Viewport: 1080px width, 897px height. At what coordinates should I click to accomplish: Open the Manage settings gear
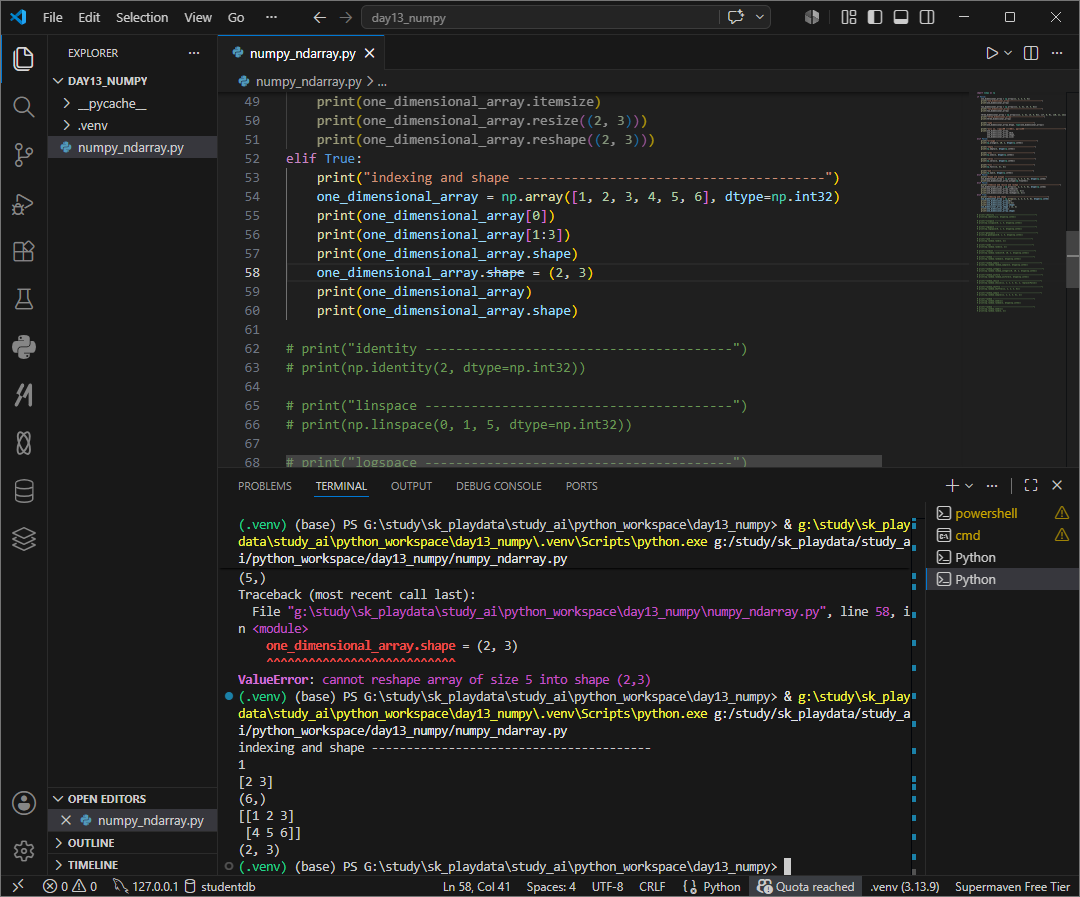click(x=23, y=851)
